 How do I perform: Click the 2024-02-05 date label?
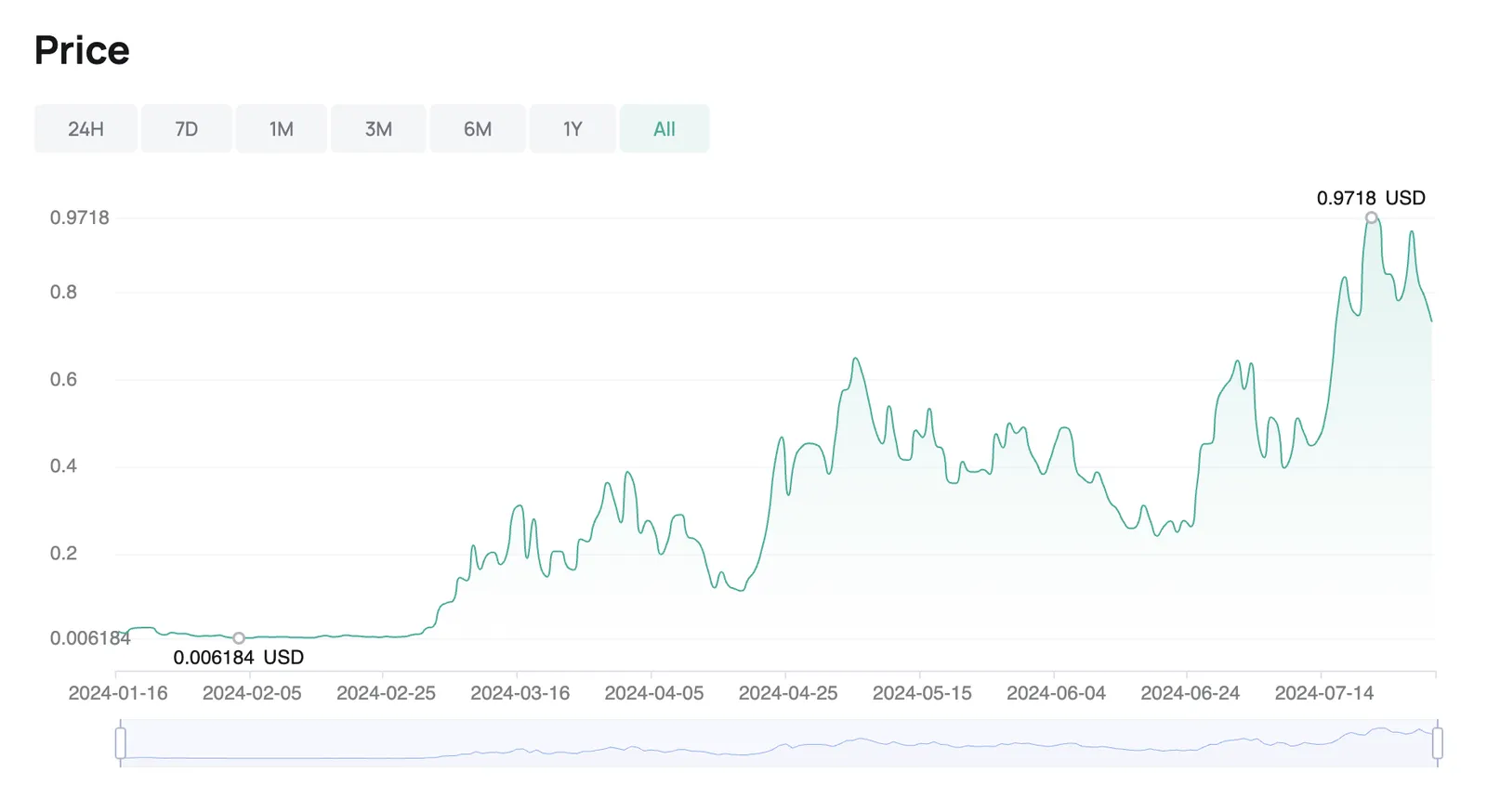(x=252, y=693)
